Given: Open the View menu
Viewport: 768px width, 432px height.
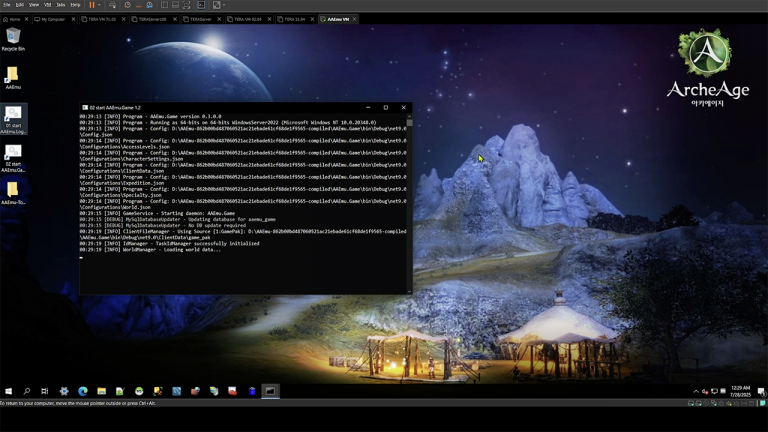Looking at the screenshot, I should tap(34, 5).
